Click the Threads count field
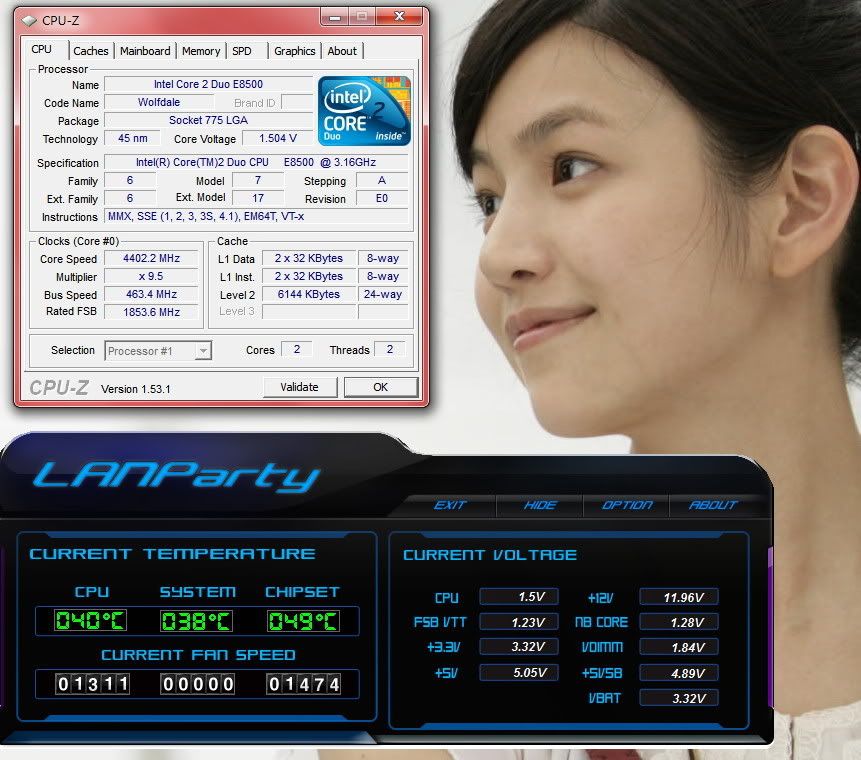The width and height of the screenshot is (861, 760). point(390,349)
